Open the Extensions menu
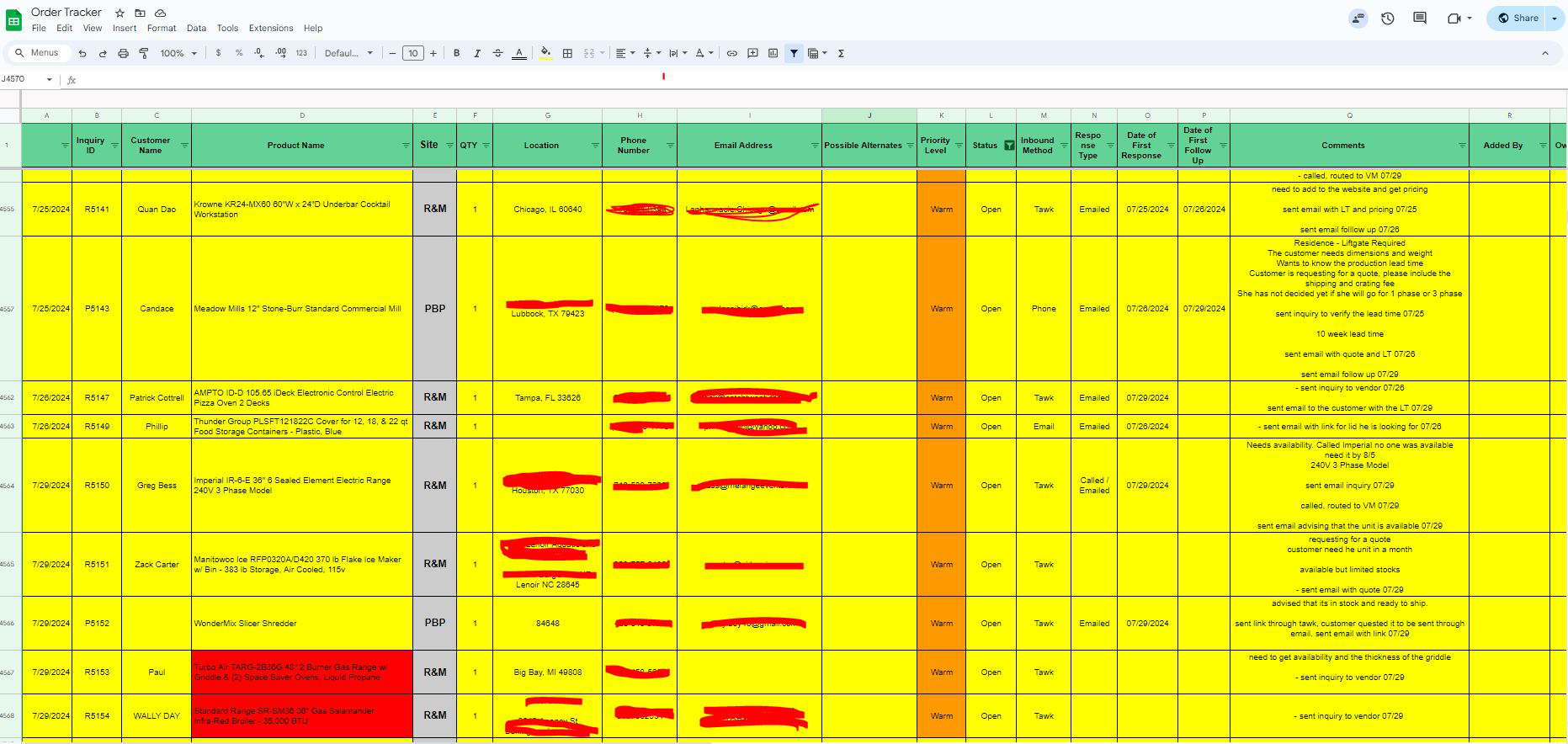This screenshot has width=1568, height=744. coord(271,28)
